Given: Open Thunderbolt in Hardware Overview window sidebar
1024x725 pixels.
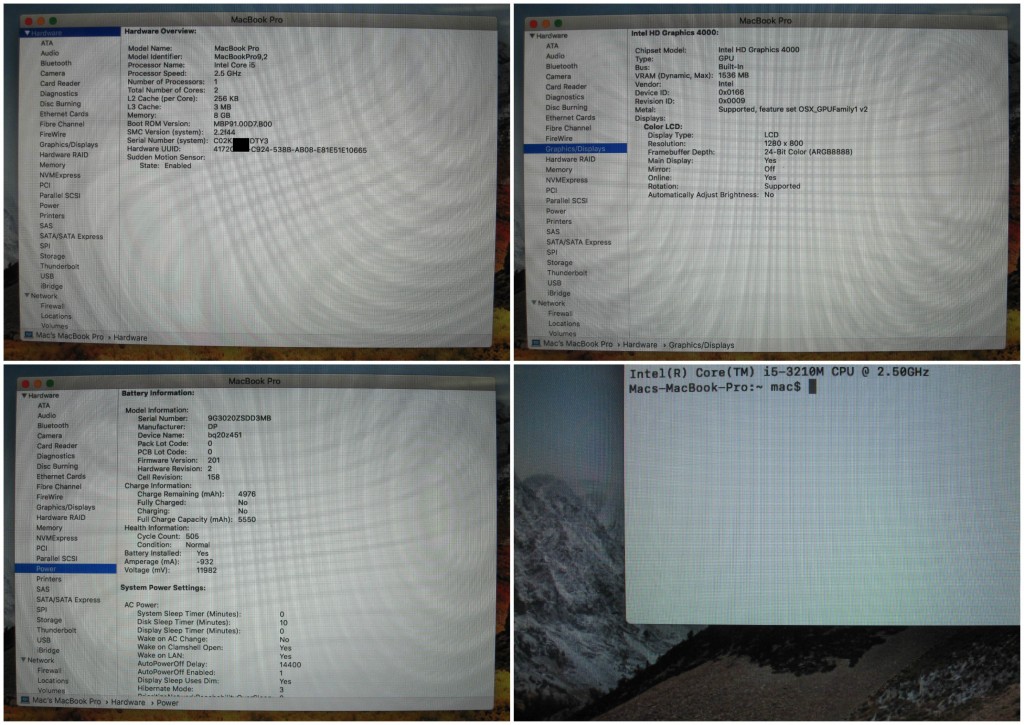Looking at the screenshot, I should tap(59, 266).
